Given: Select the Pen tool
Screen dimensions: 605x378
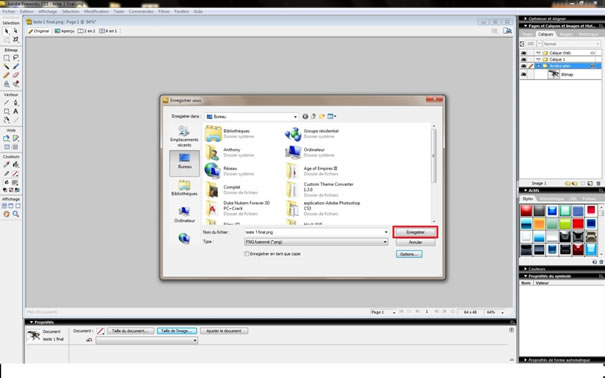Looking at the screenshot, I should pyautogui.click(x=15, y=103).
